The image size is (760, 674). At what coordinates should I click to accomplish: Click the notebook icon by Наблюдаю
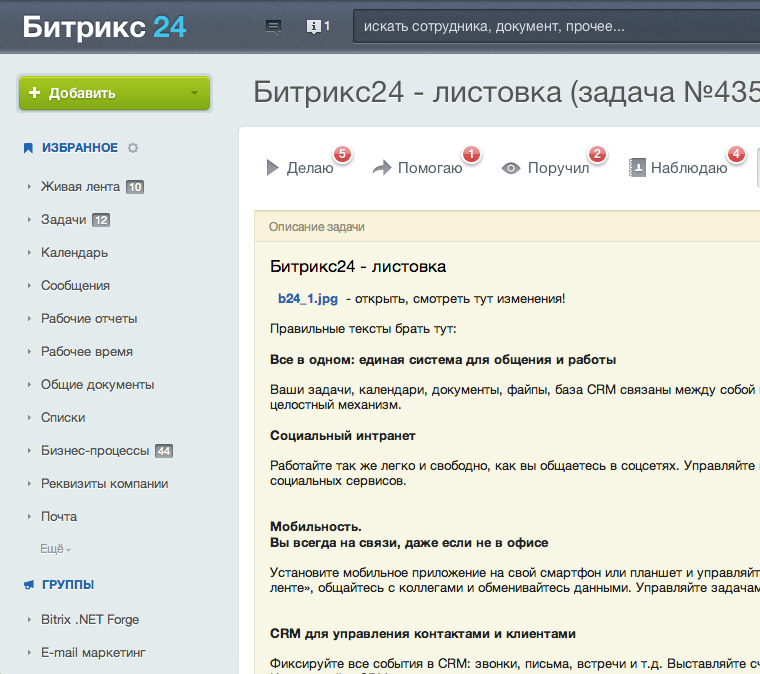[637, 168]
